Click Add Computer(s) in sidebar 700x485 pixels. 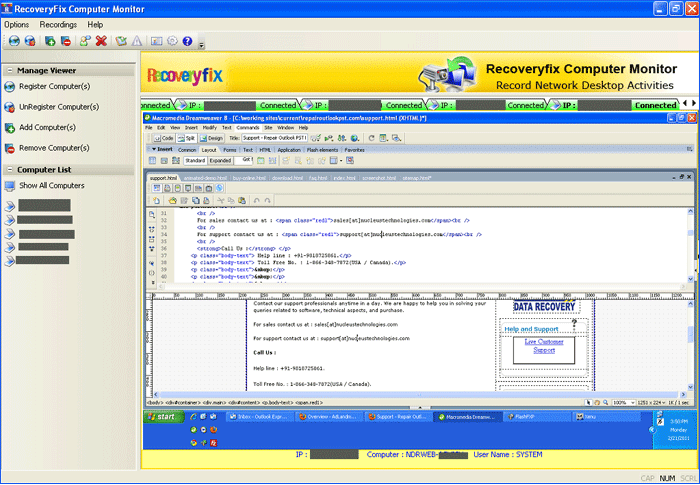coord(40,128)
